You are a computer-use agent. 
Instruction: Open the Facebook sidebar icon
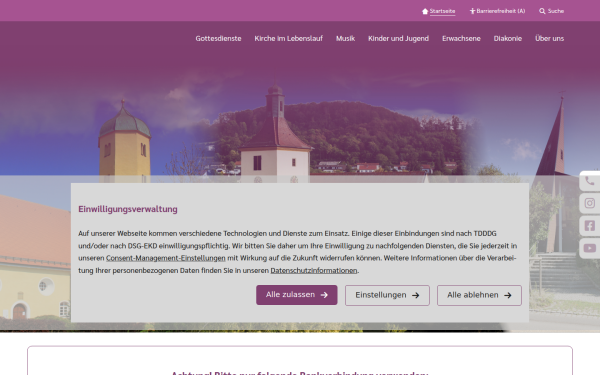pos(590,226)
